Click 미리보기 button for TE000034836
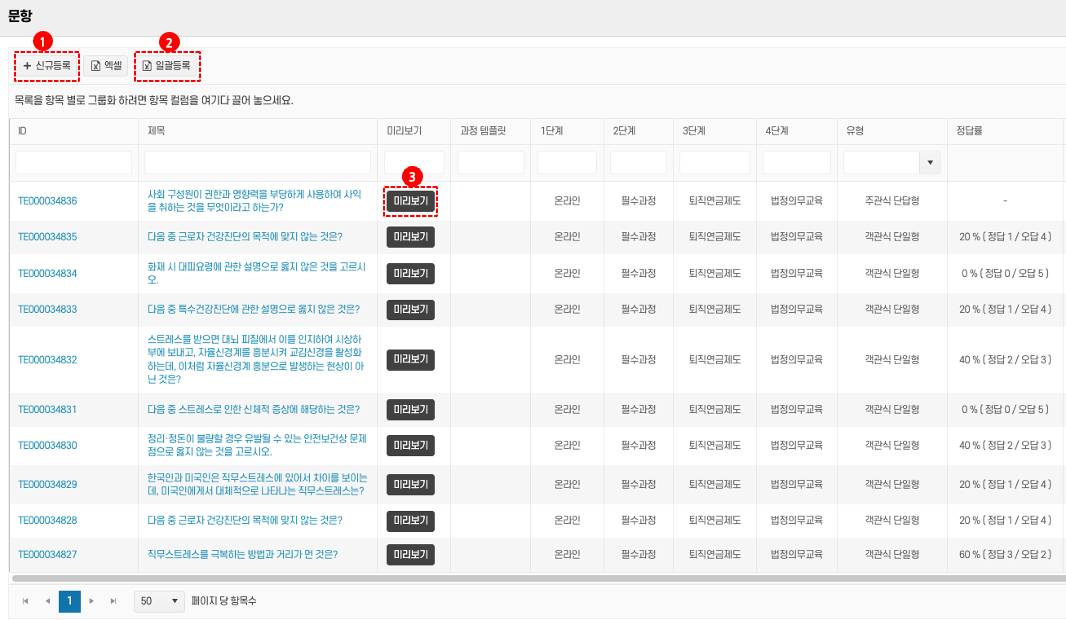The height and width of the screenshot is (620, 1066). click(x=411, y=201)
